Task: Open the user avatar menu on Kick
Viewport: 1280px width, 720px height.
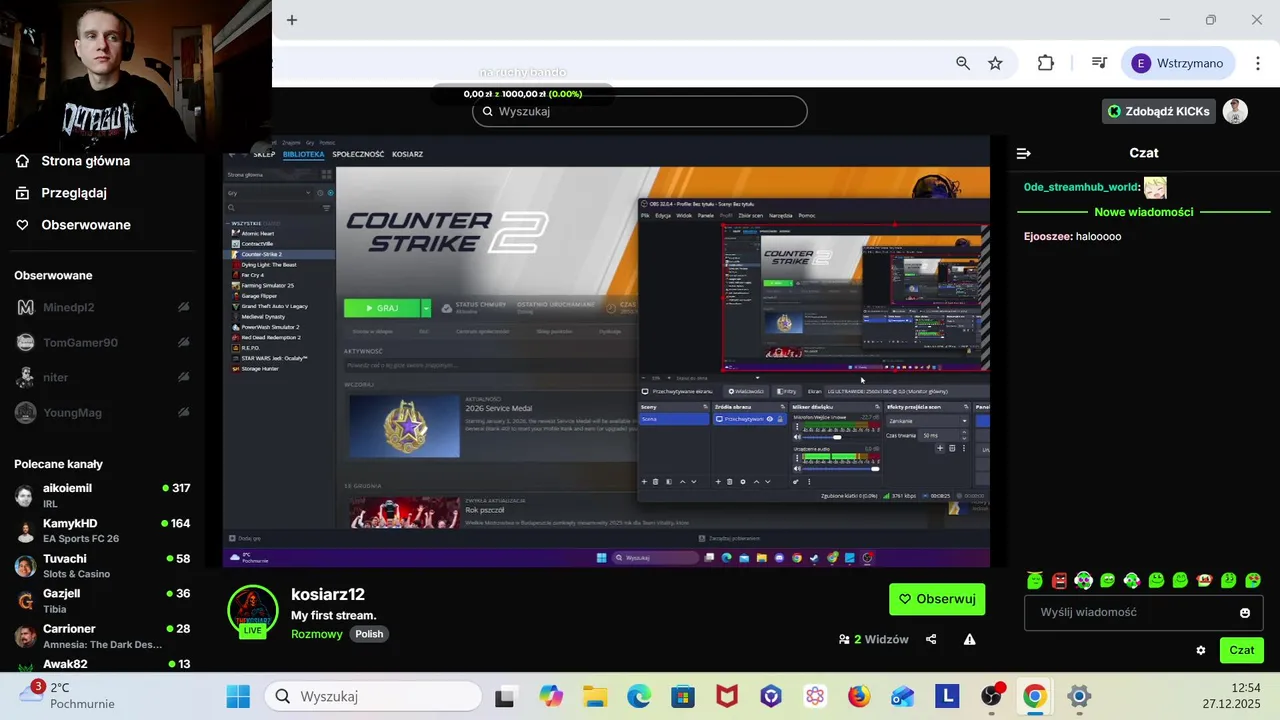Action: point(1235,111)
